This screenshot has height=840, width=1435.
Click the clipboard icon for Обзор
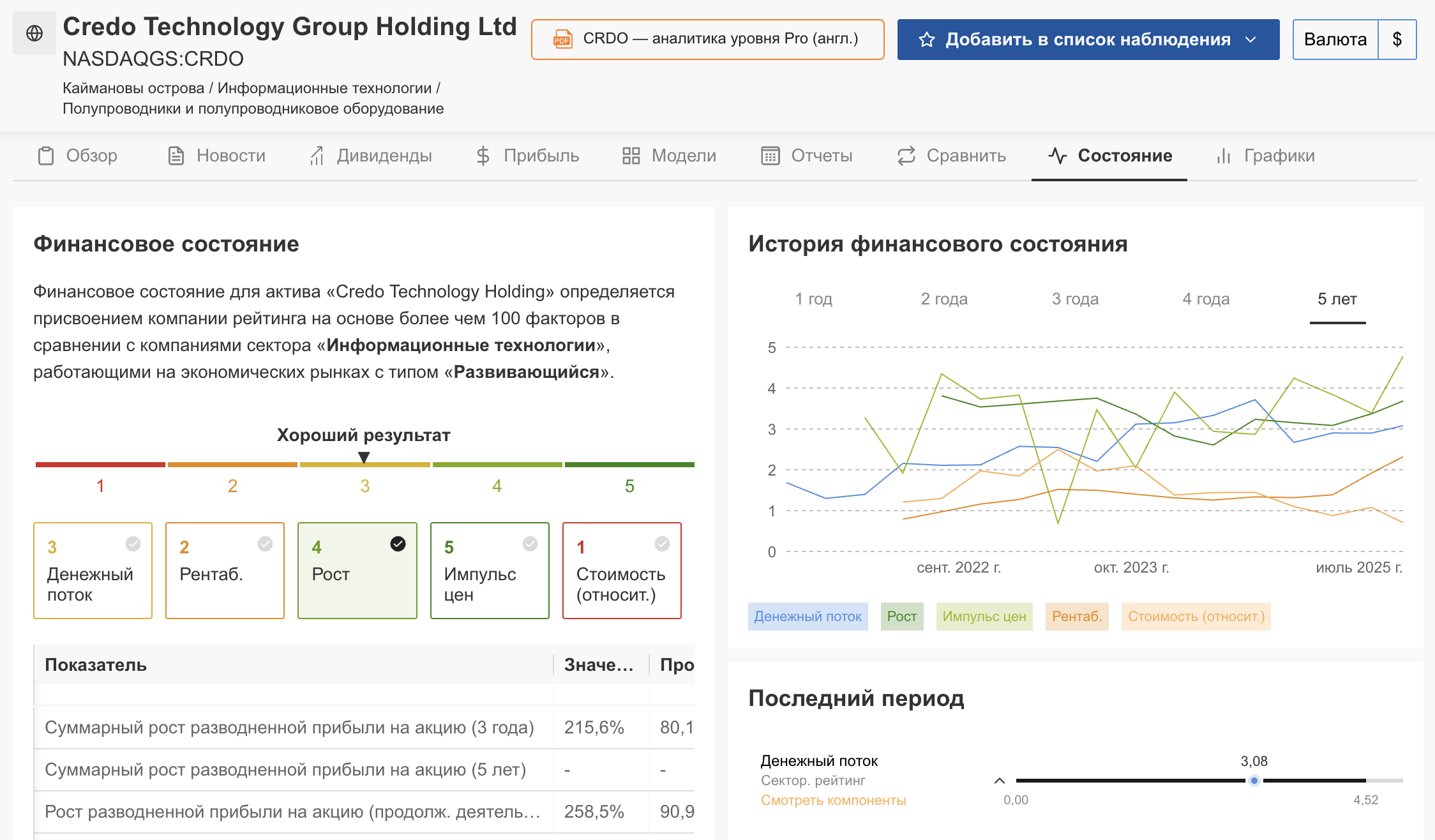(46, 156)
